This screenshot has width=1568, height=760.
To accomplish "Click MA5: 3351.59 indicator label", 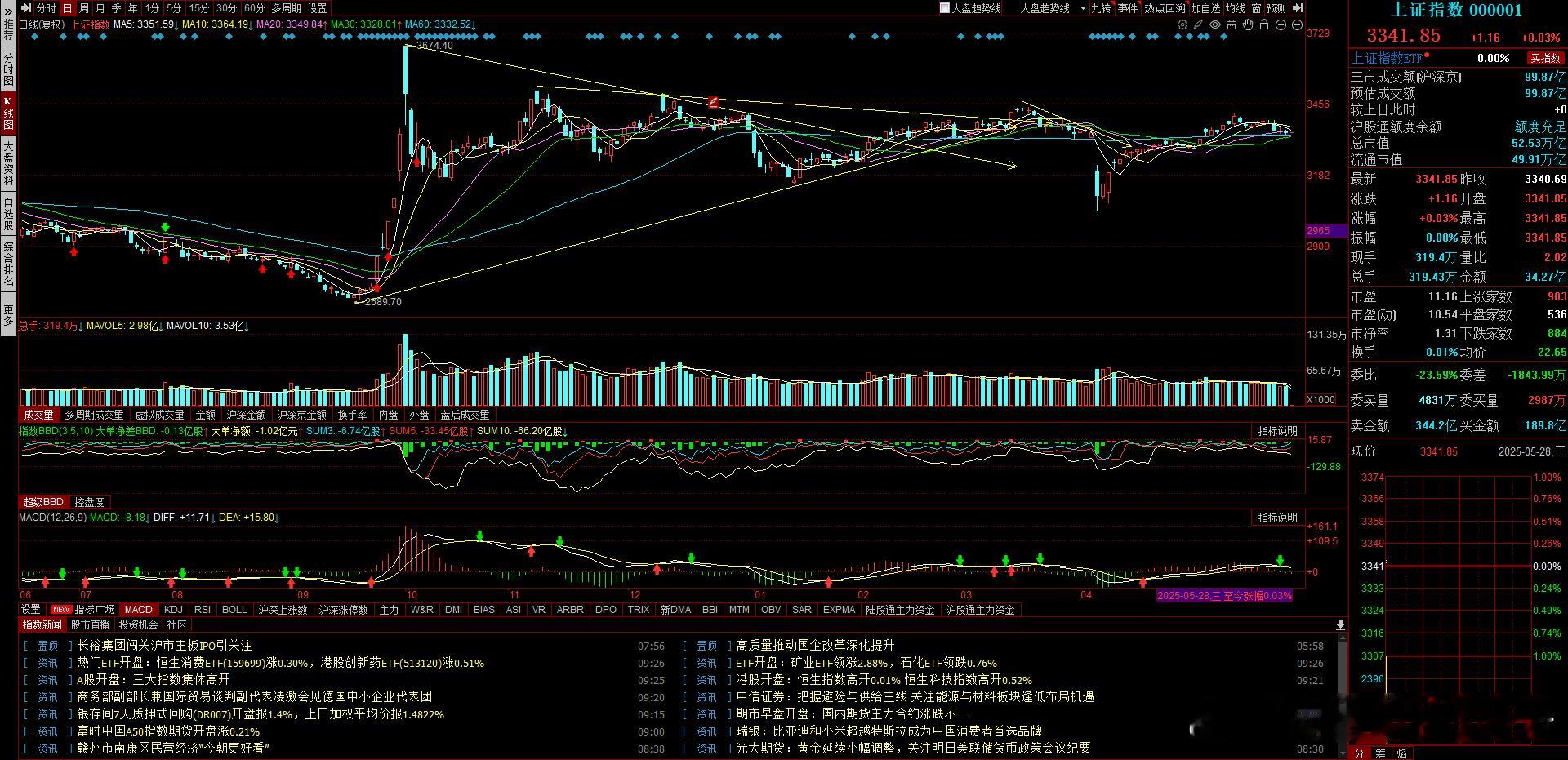I will pos(145,24).
